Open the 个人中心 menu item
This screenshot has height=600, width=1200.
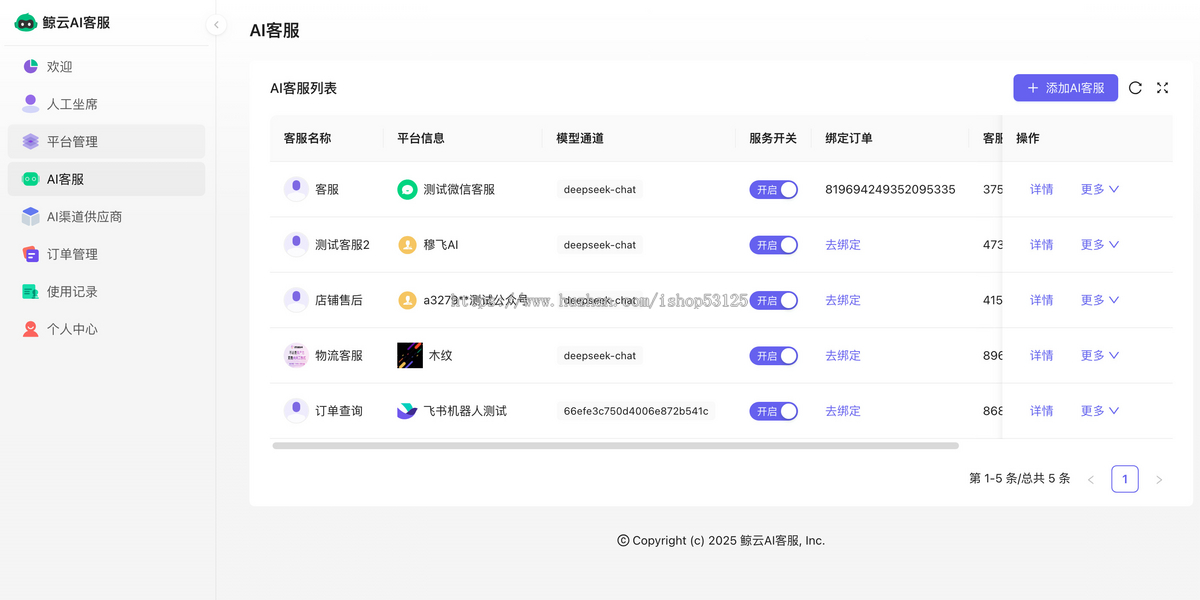[106, 329]
